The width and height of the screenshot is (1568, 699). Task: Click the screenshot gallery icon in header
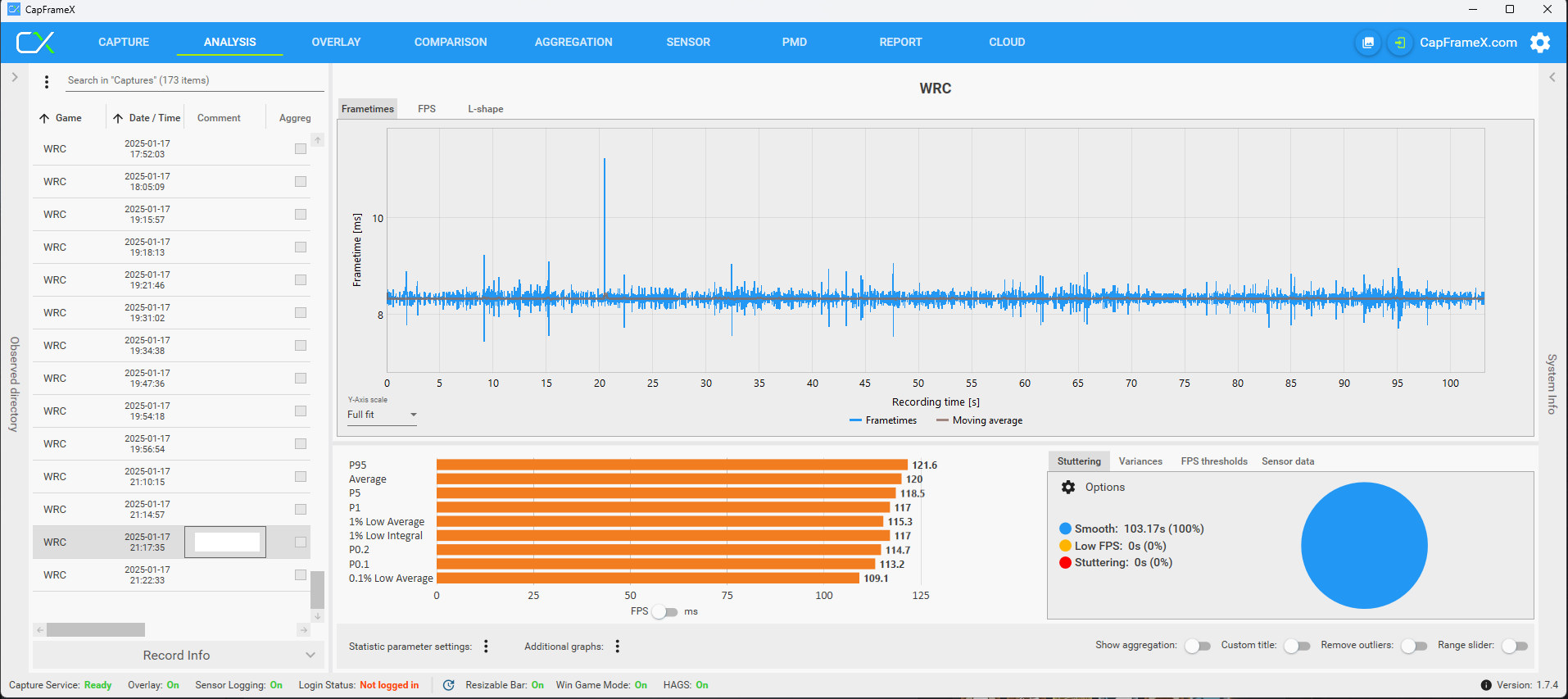coord(1367,43)
